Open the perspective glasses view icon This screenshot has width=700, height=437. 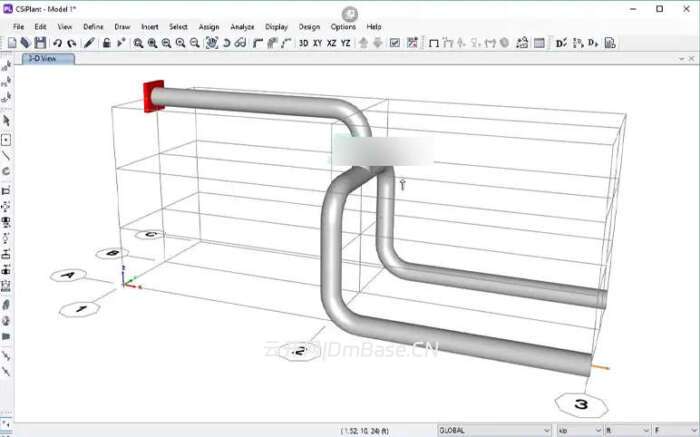tap(241, 43)
